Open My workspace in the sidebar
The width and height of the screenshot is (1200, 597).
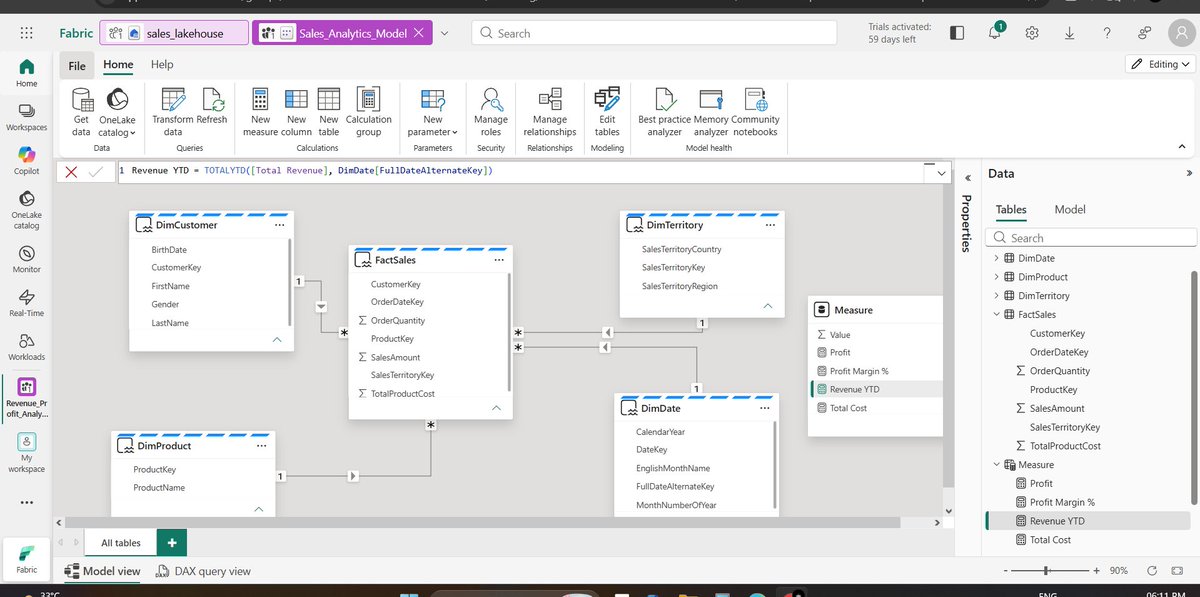(27, 452)
